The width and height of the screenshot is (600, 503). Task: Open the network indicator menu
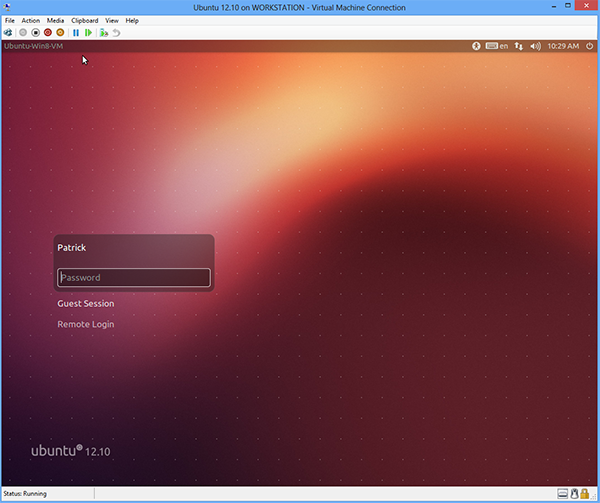coord(518,46)
